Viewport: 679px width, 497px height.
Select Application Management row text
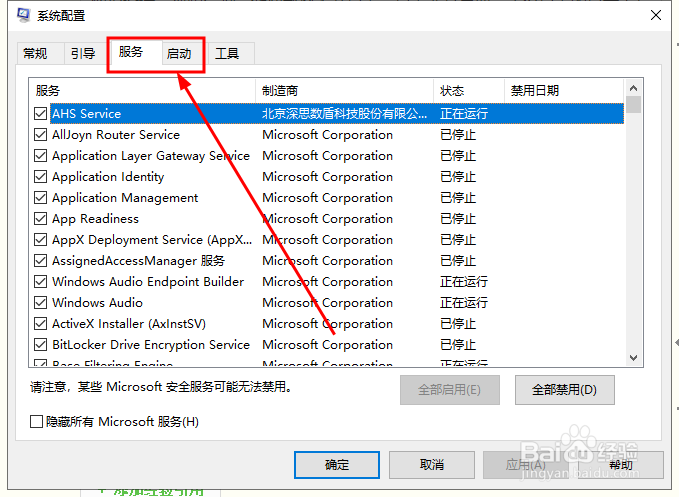pos(125,197)
